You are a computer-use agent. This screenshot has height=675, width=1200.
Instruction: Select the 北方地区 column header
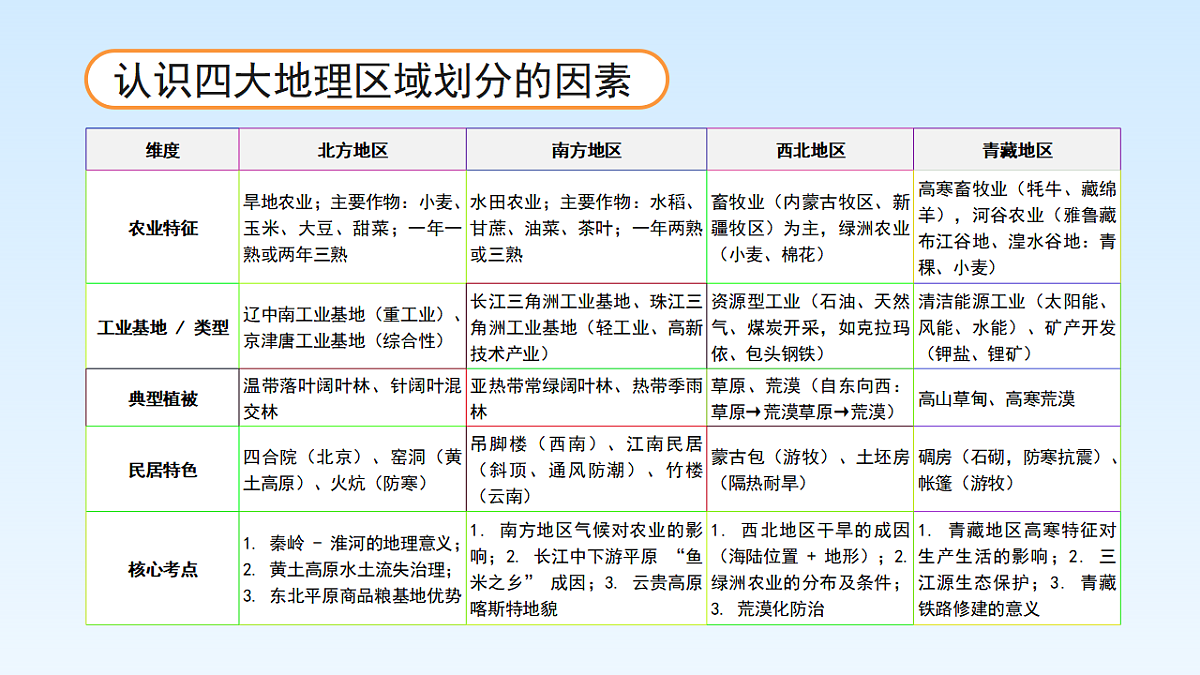(352, 150)
